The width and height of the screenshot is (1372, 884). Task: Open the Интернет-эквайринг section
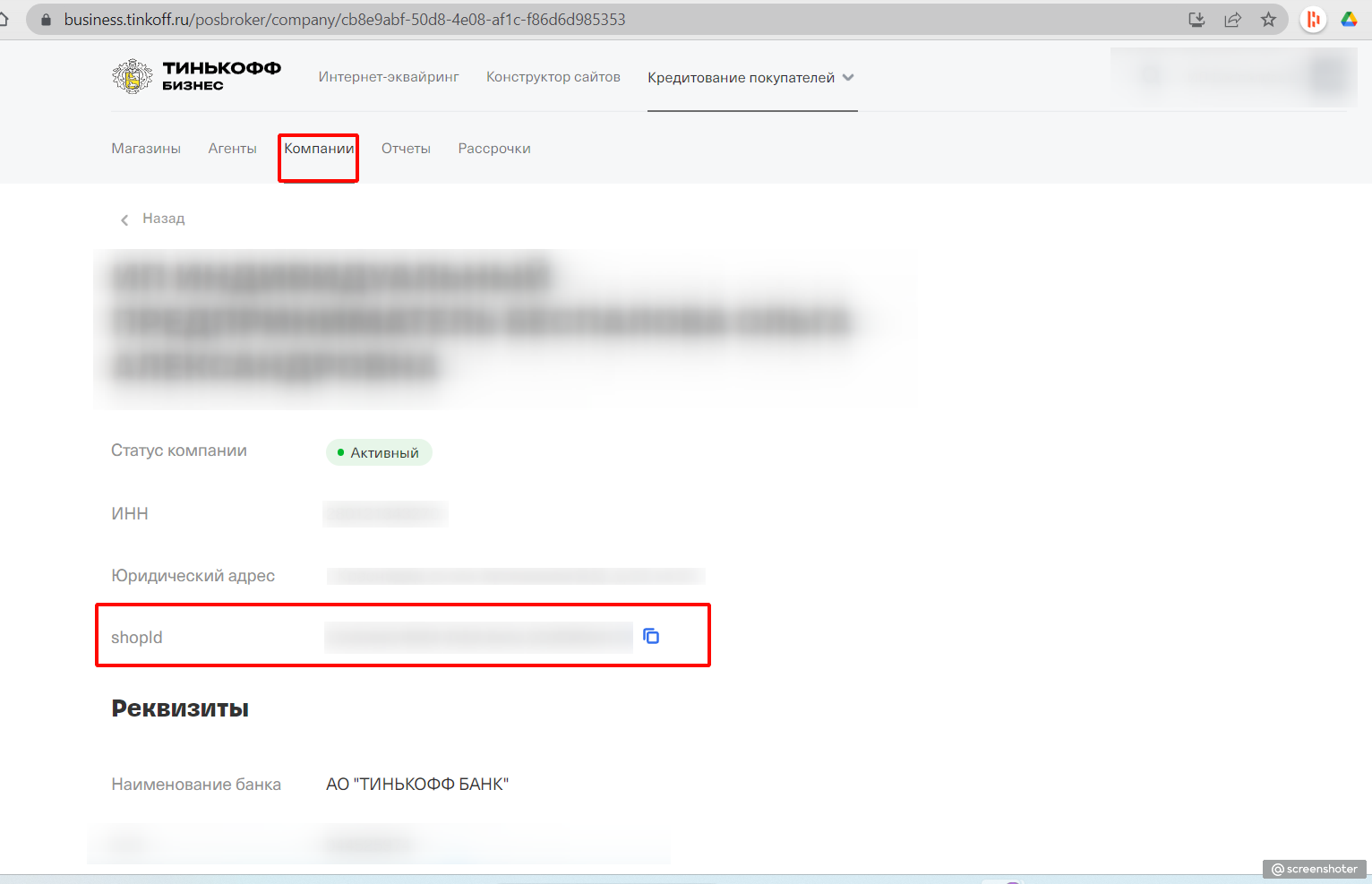389,77
